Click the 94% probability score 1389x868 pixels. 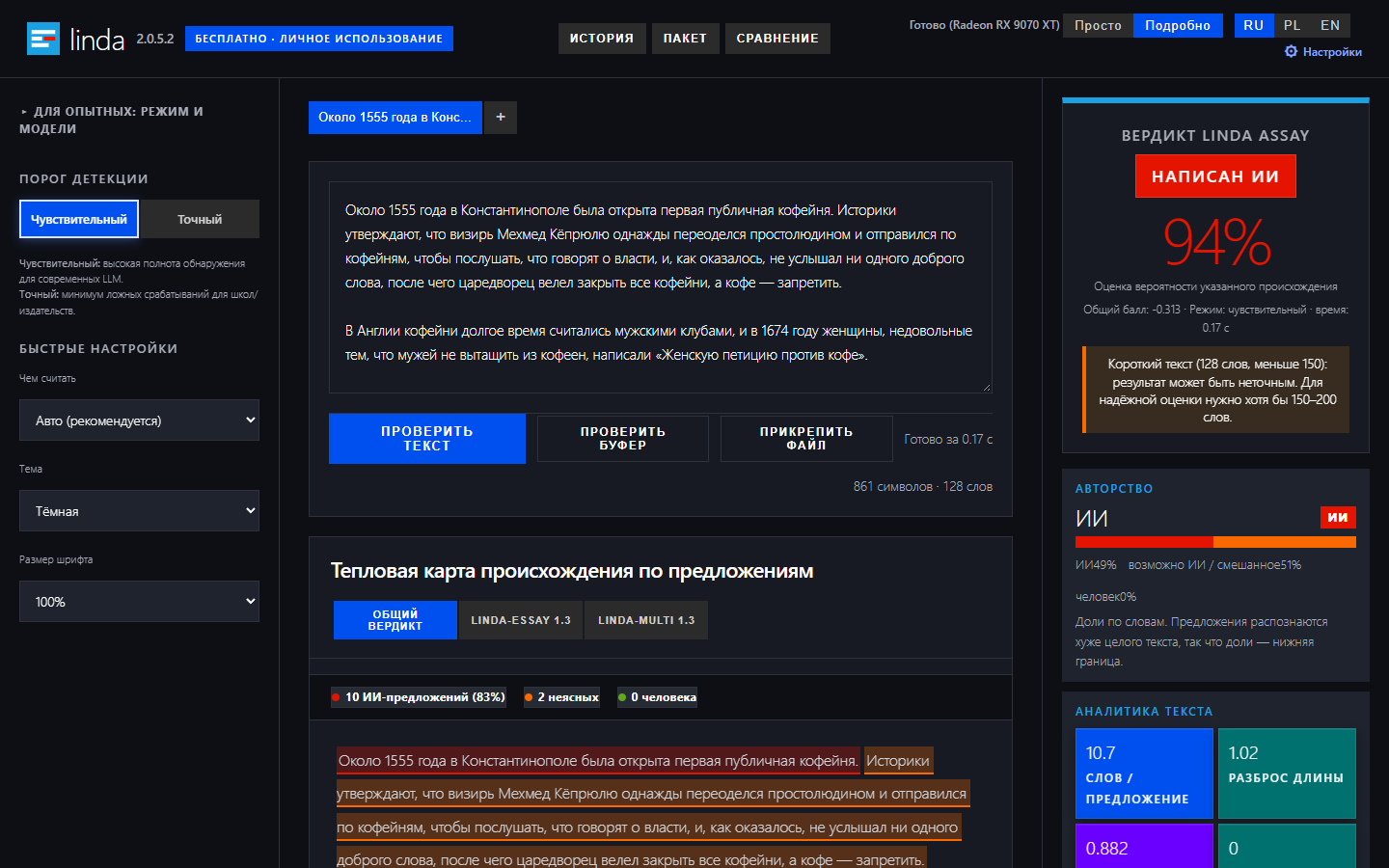click(x=1216, y=241)
